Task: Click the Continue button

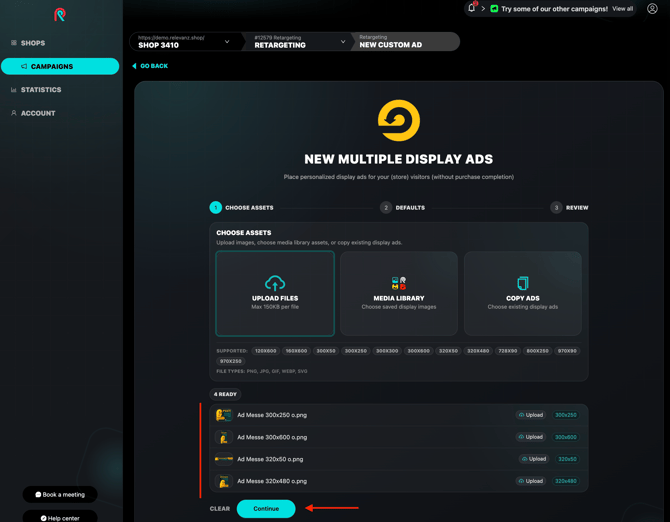Action: pos(266,509)
